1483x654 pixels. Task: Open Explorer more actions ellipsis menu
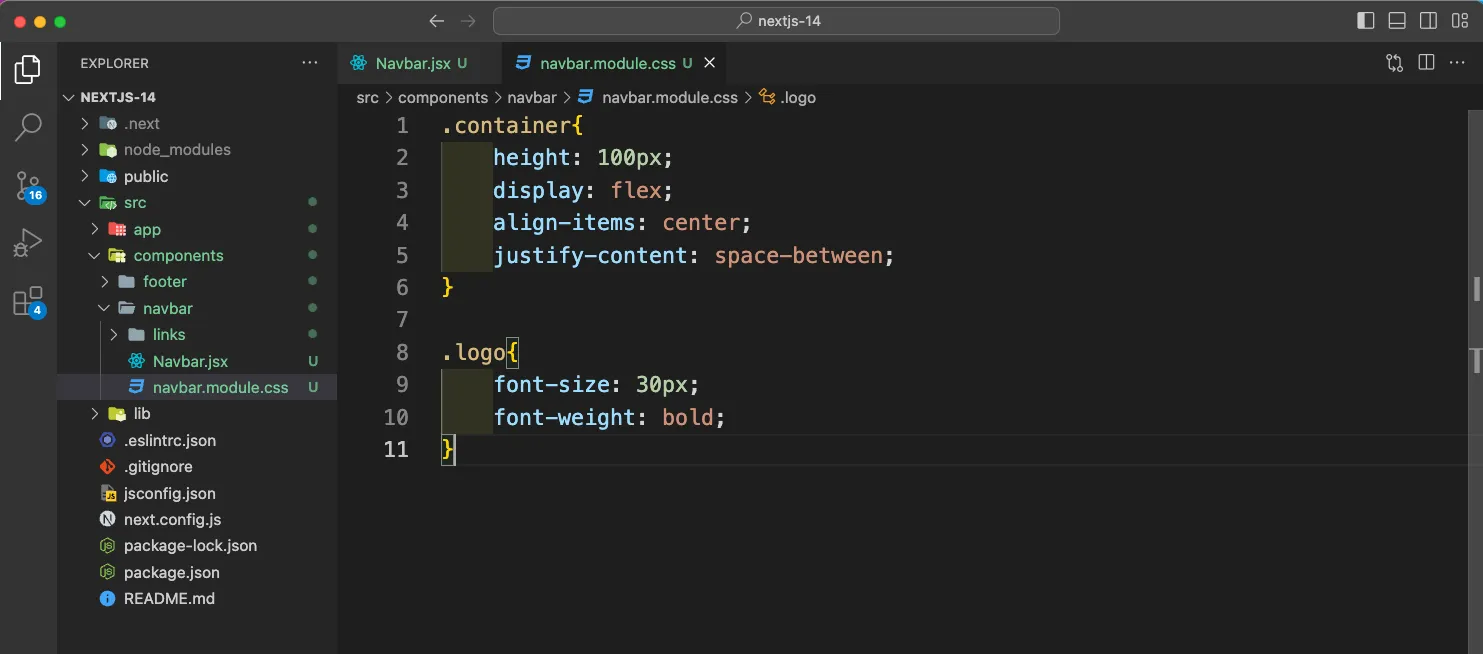[310, 63]
